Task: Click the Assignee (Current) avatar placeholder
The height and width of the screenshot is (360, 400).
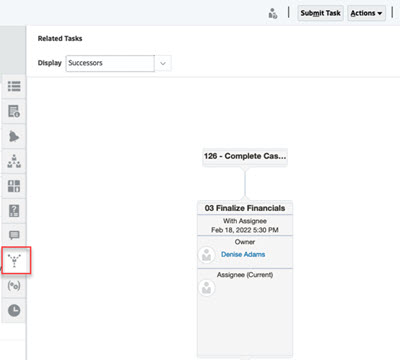Action: tap(207, 288)
